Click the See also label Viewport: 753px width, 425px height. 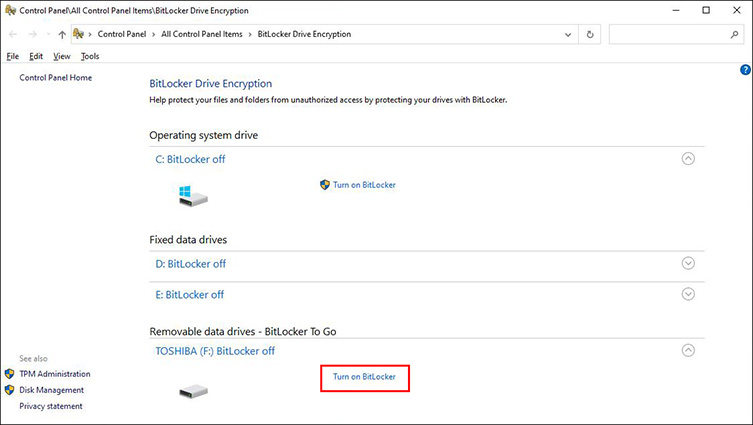(x=33, y=359)
